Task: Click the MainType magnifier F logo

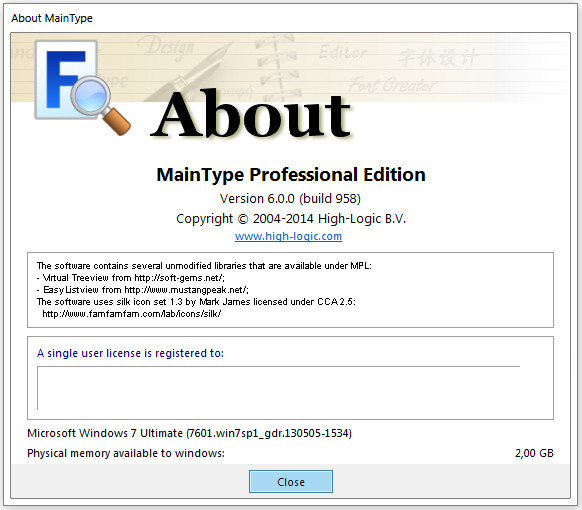Action: [x=82, y=87]
